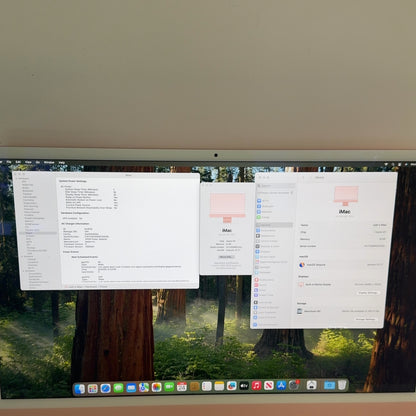Collapse the Hardware section in System Information
This screenshot has width=416, height=416.
tap(17, 179)
